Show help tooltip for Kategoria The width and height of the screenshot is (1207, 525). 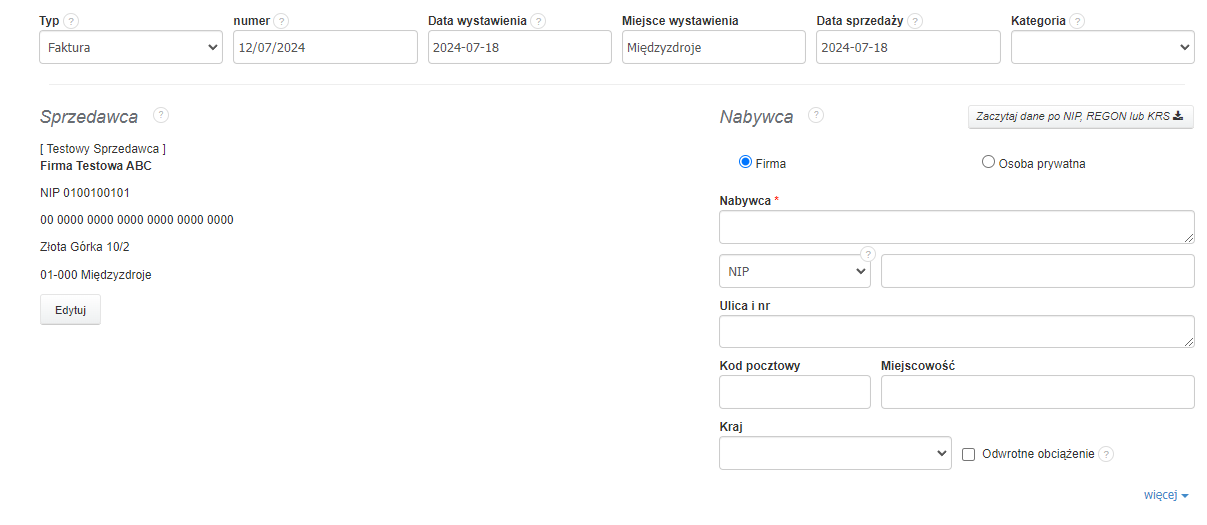click(x=1077, y=21)
